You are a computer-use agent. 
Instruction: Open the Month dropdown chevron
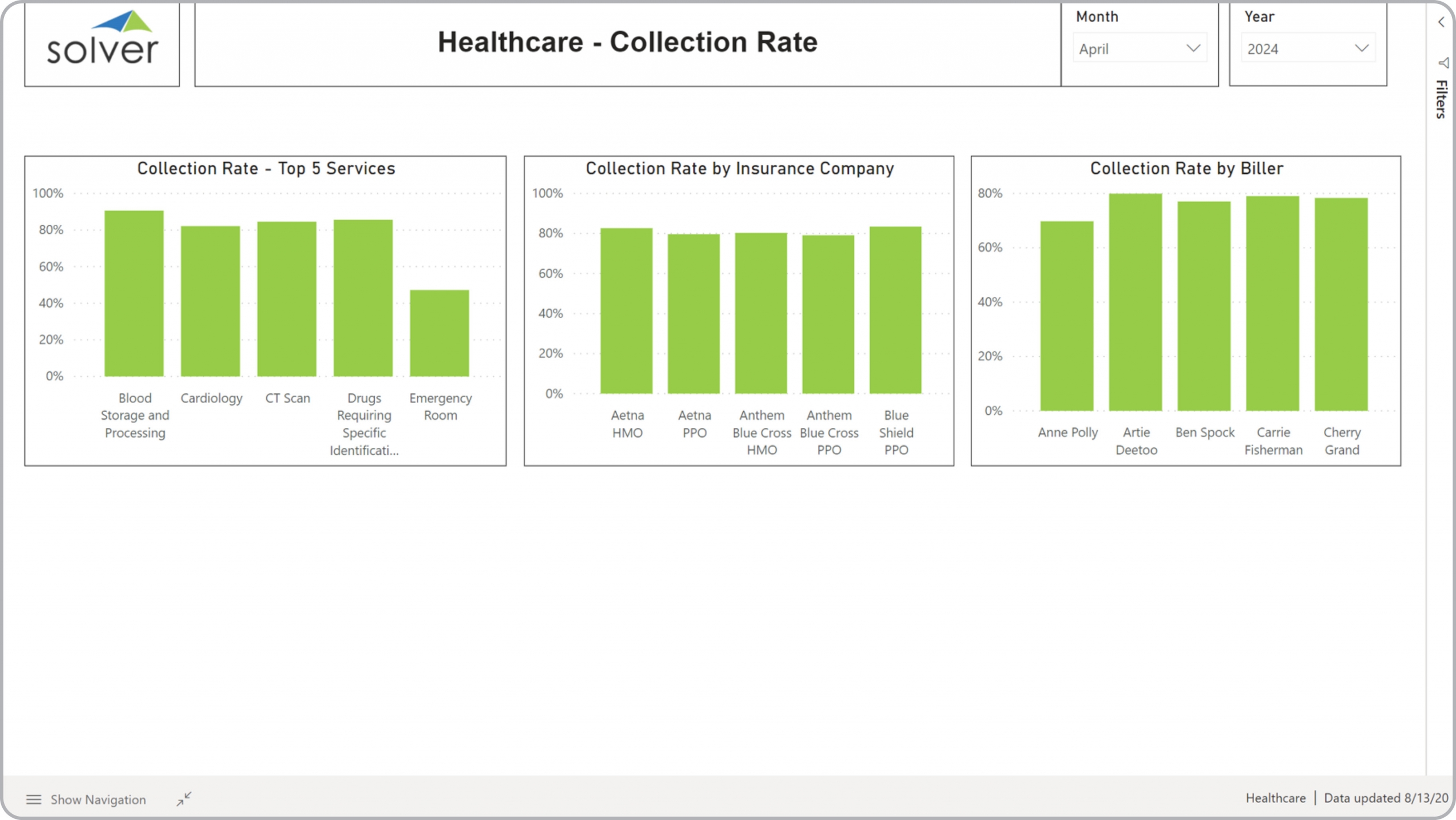[x=1193, y=48]
